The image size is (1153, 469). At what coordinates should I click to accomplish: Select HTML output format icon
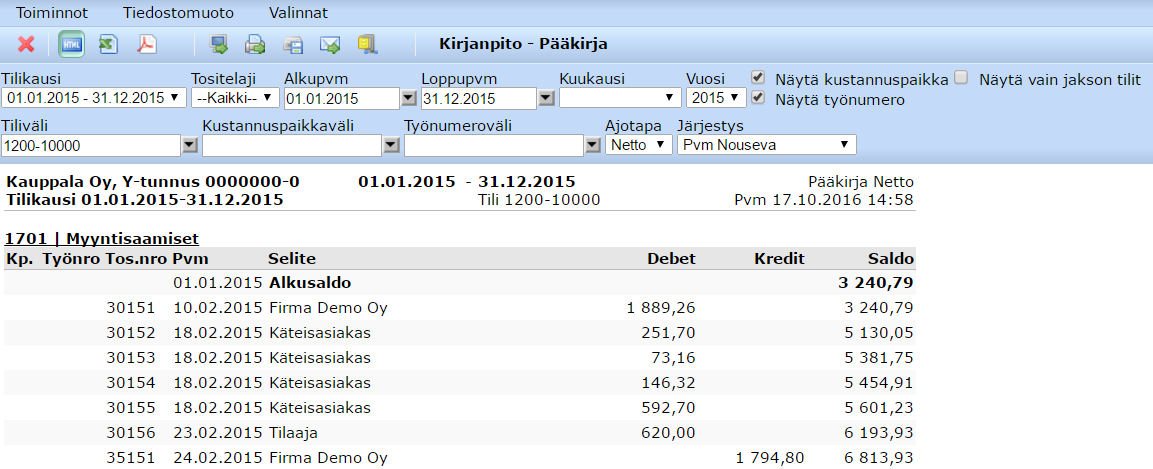[x=71, y=44]
